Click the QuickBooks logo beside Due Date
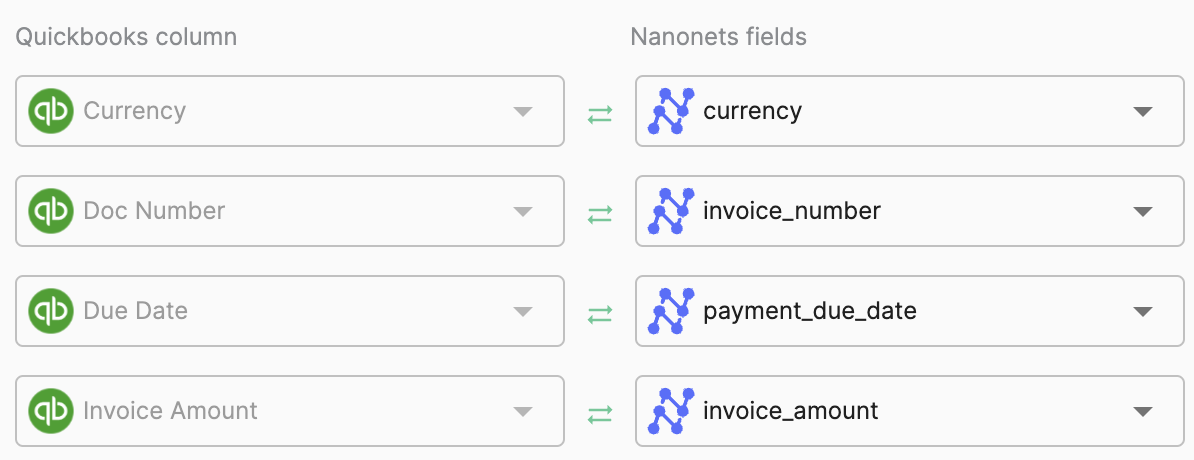The width and height of the screenshot is (1194, 460). pos(52,311)
